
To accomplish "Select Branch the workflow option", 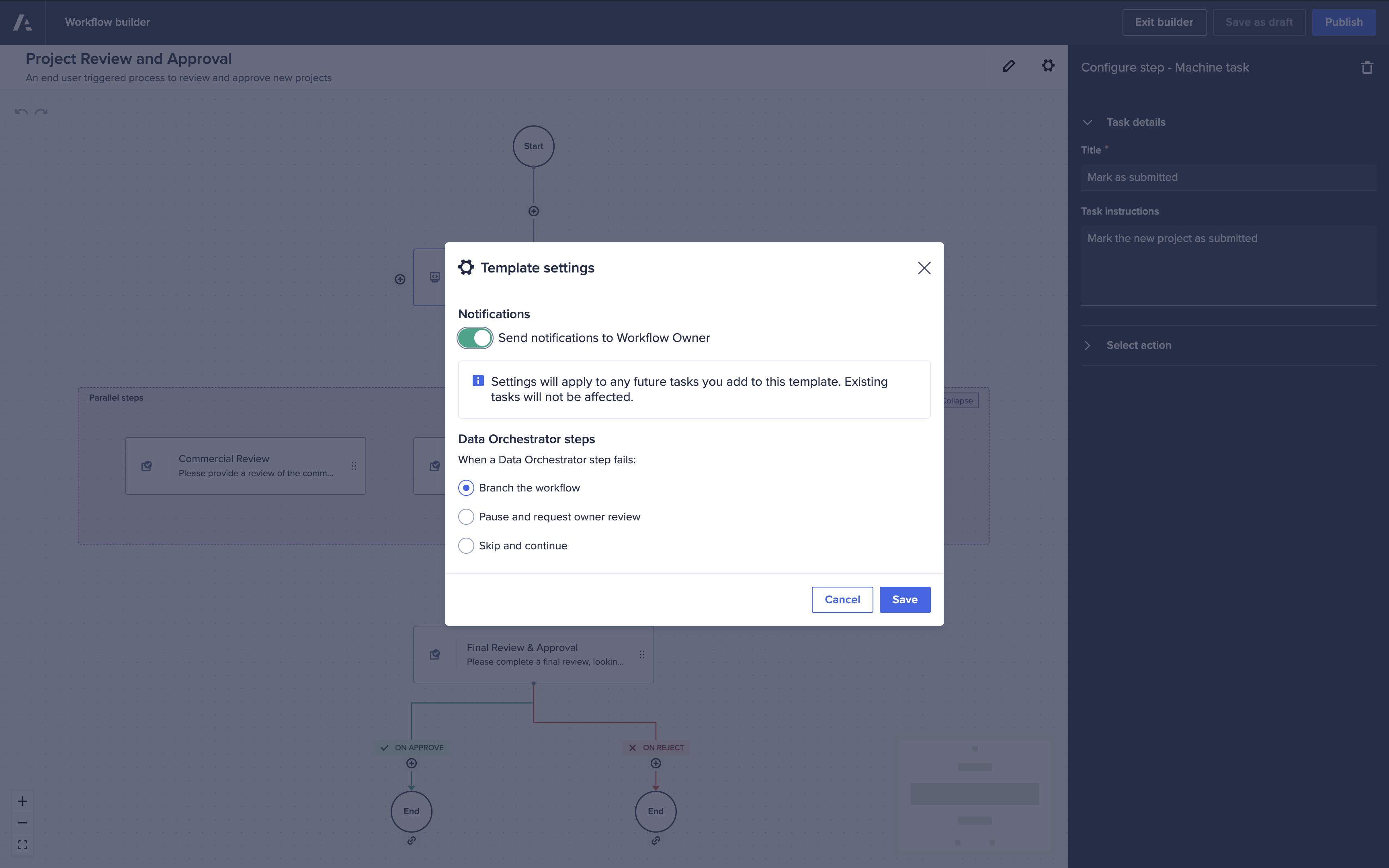I will 465,488.
